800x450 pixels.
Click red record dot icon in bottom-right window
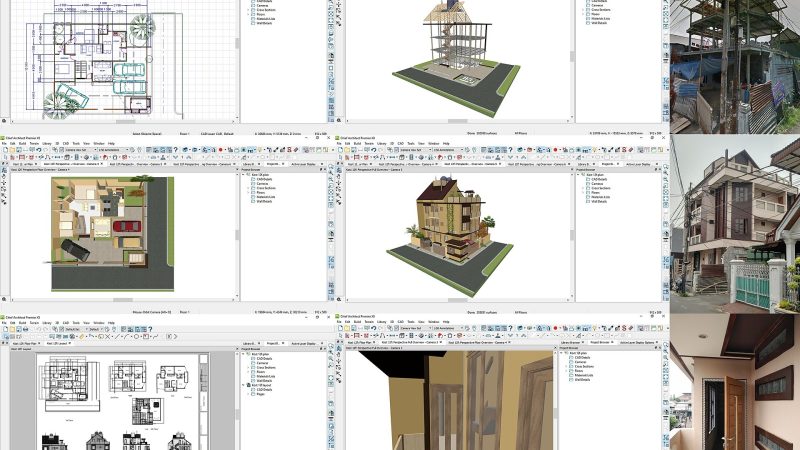tap(555, 328)
